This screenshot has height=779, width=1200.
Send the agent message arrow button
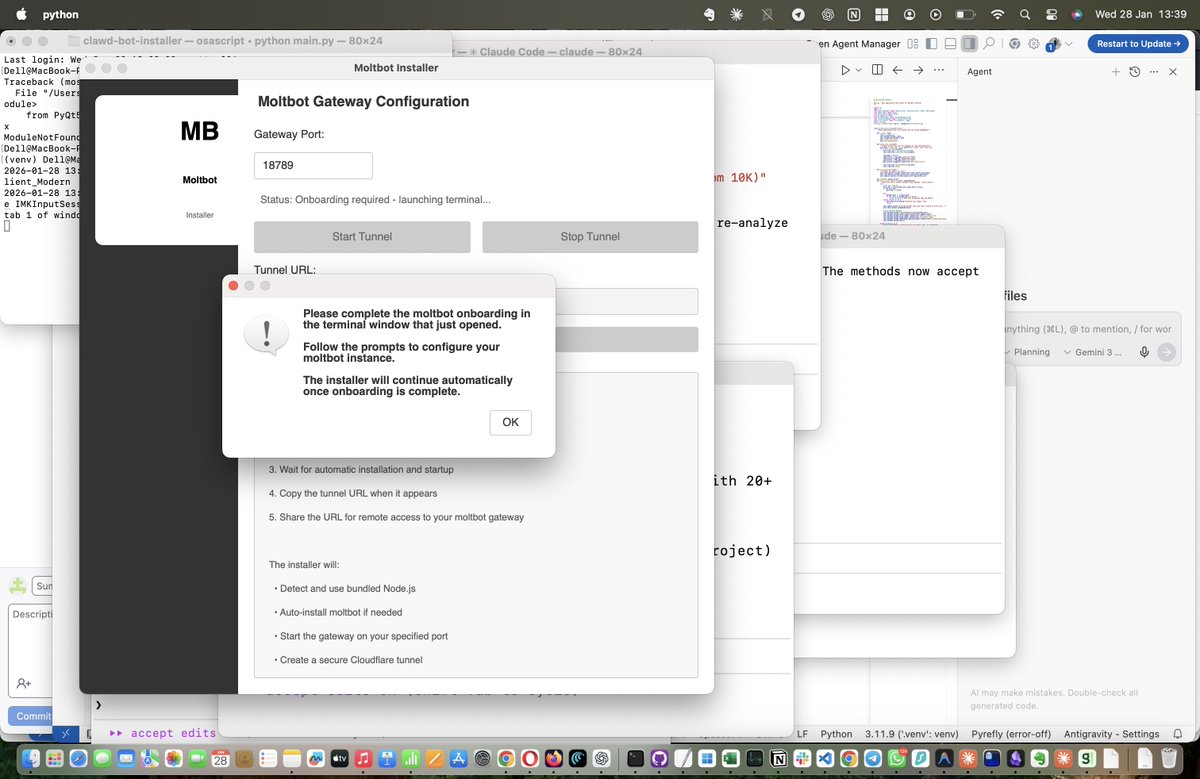[1166, 352]
